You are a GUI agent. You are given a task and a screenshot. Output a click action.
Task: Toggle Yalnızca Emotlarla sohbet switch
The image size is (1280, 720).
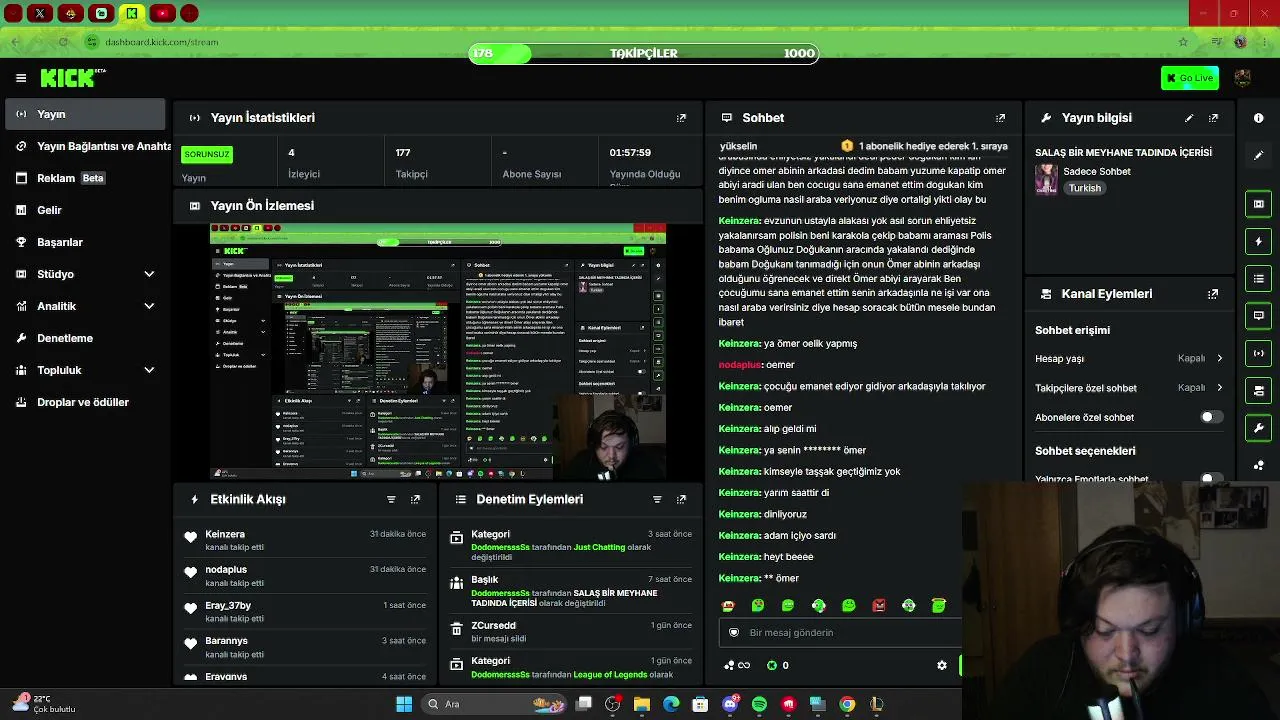coord(1211,479)
